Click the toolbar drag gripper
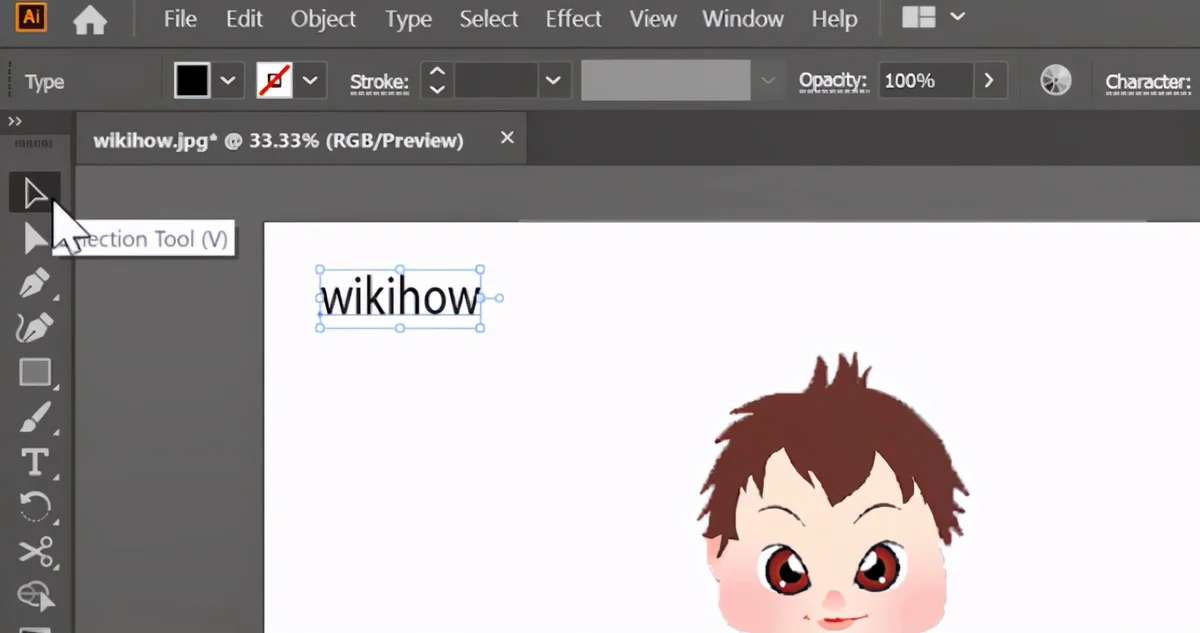1200x633 pixels. pos(35,145)
